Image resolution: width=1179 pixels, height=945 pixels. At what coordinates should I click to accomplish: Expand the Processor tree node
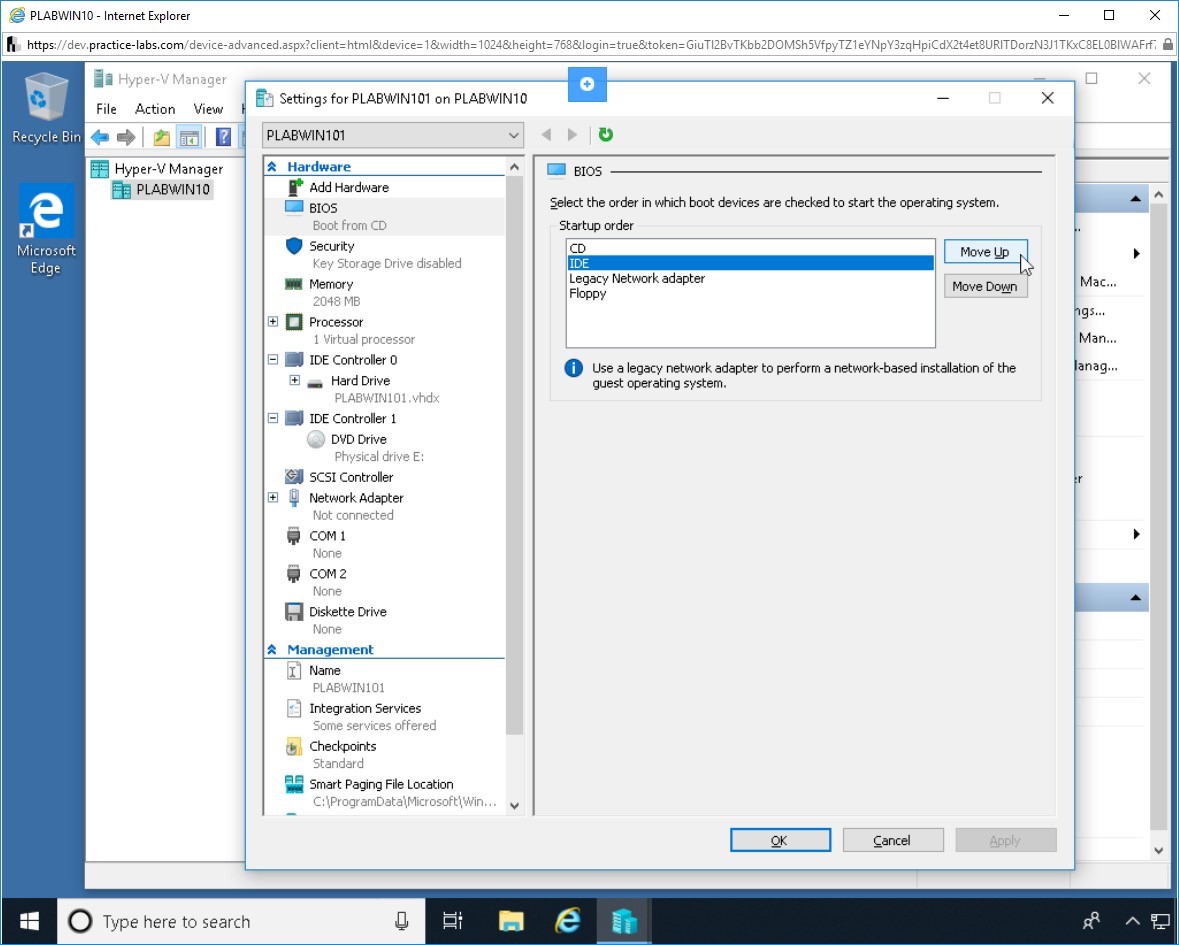[x=273, y=322]
